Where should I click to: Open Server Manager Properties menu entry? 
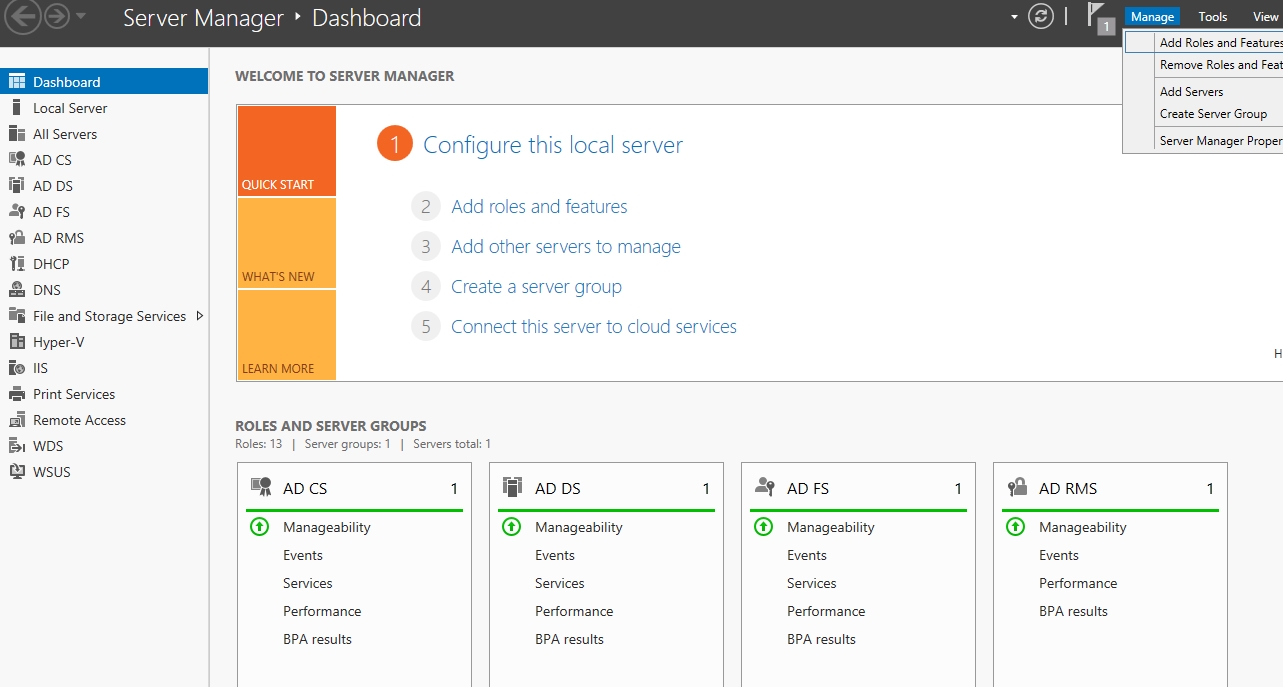point(1204,141)
